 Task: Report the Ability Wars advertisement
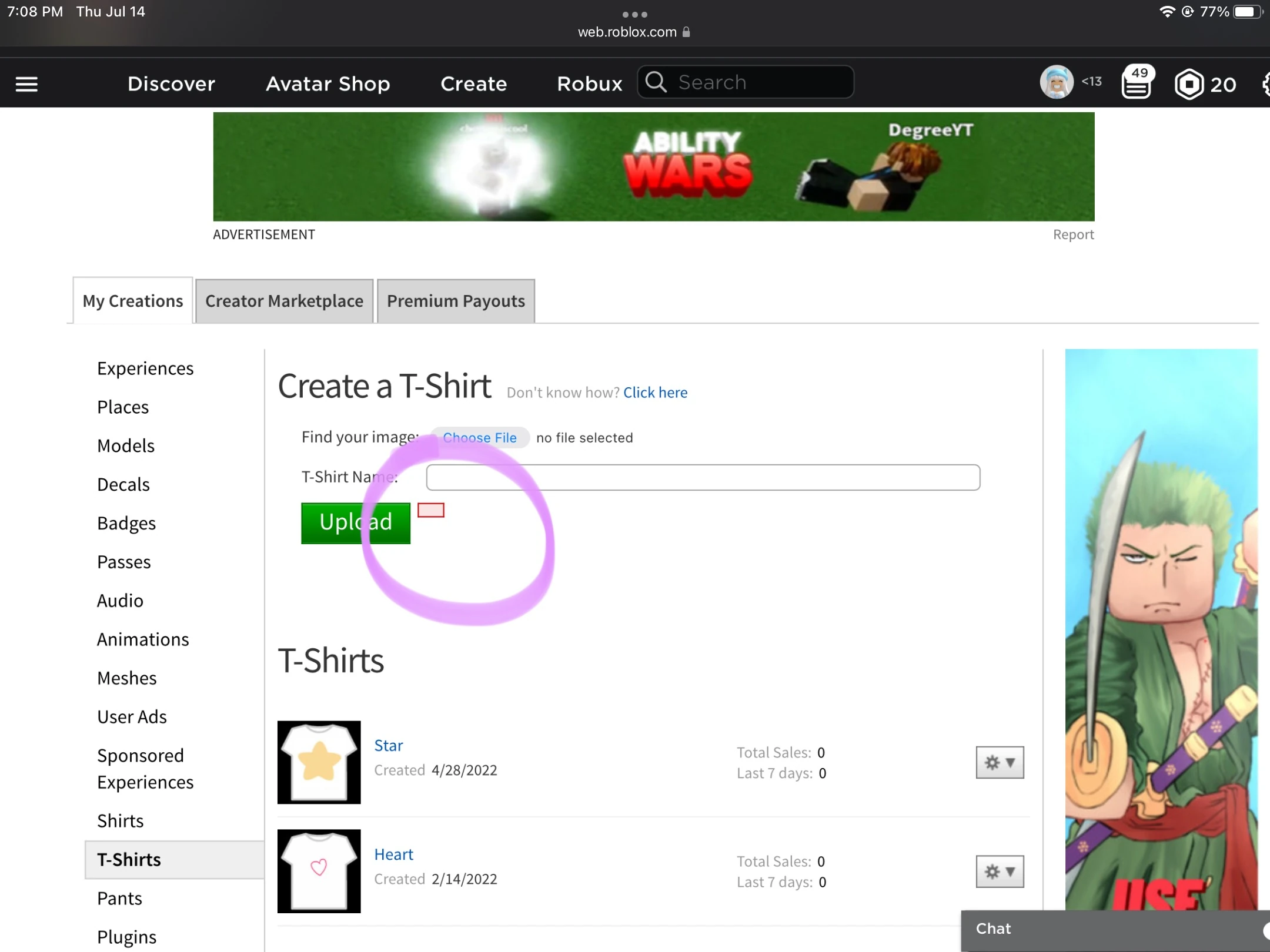[1073, 234]
